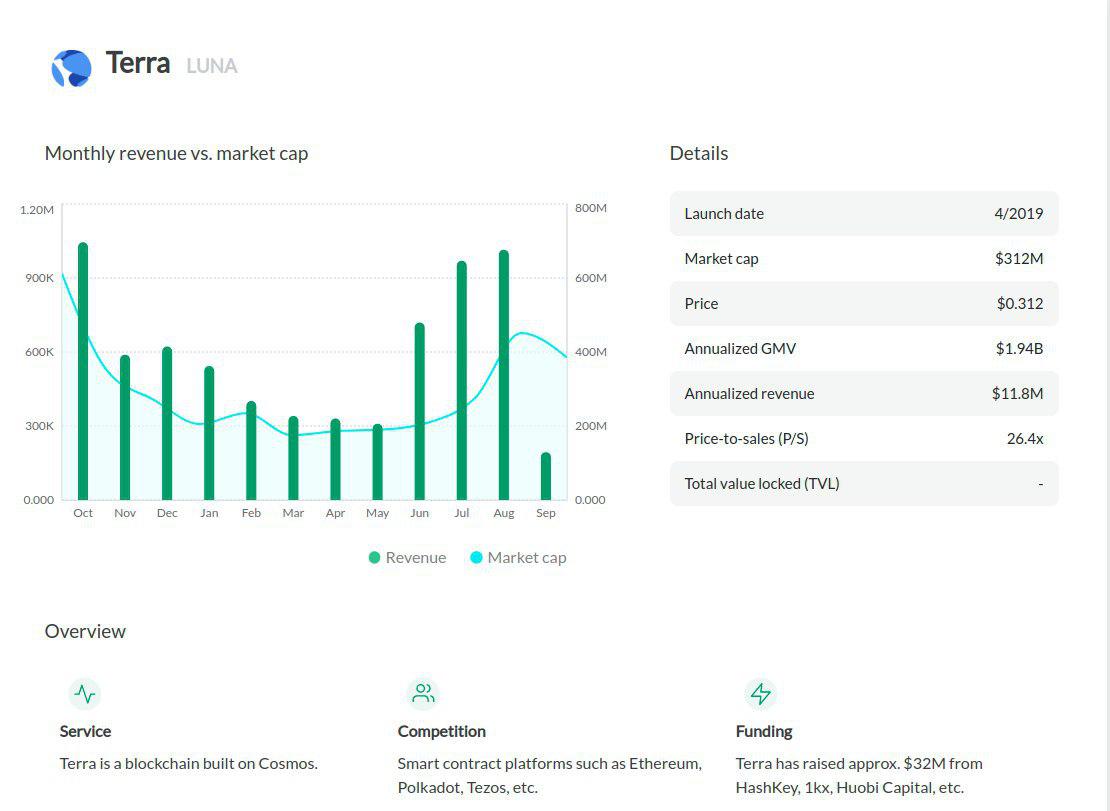Click the Price-to-sales (P/S) label
The height and width of the screenshot is (811, 1110).
tap(747, 439)
